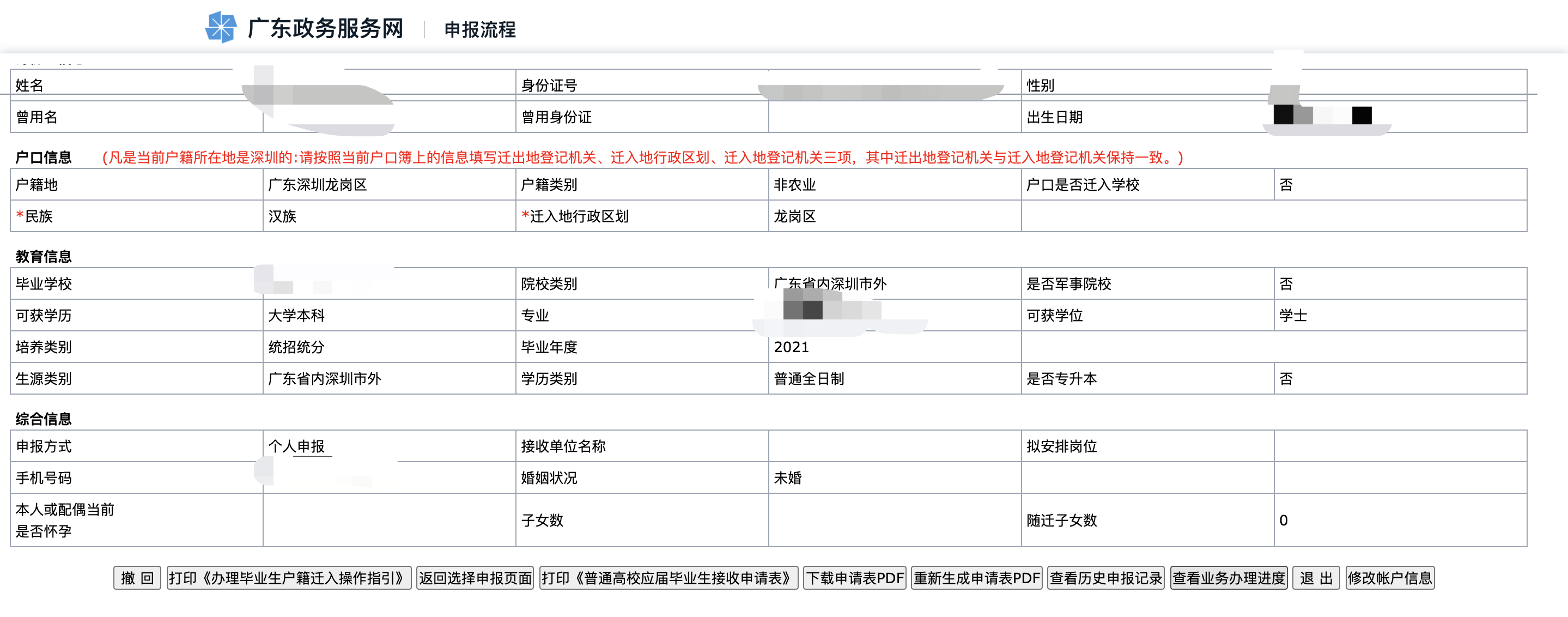Click 返回选择申报页面 button
1568x617 pixels.
coord(475,577)
